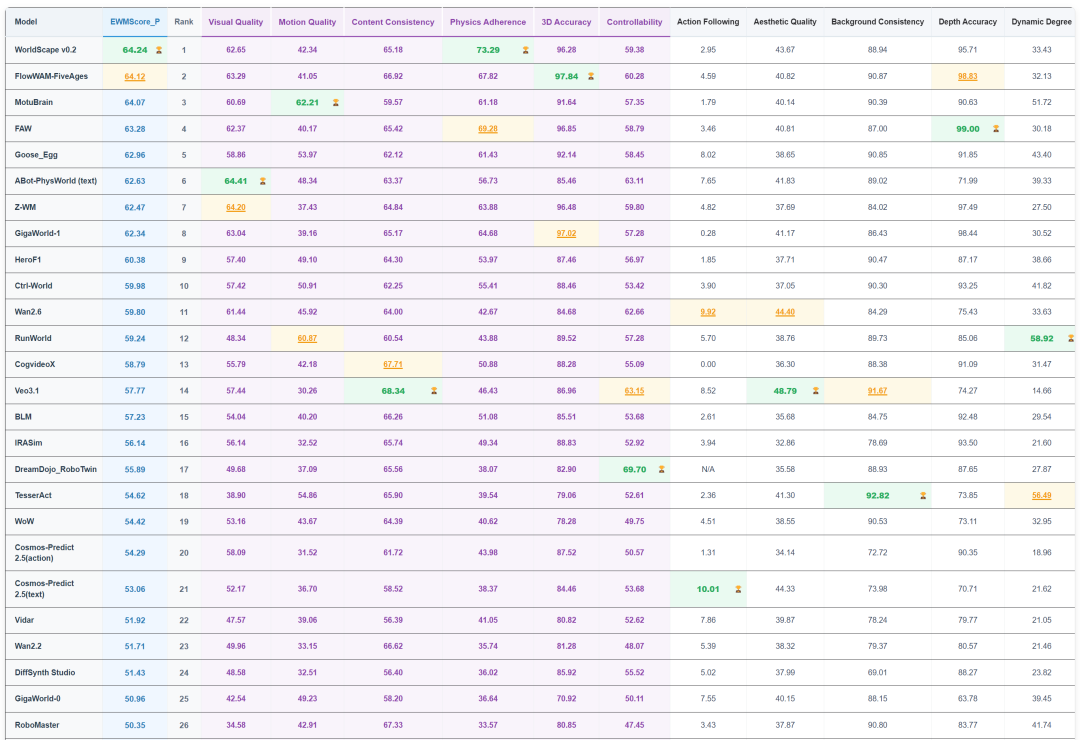Viewport: 1080px width, 740px height.
Task: Sort by the Background Consistency column
Action: tap(878, 22)
